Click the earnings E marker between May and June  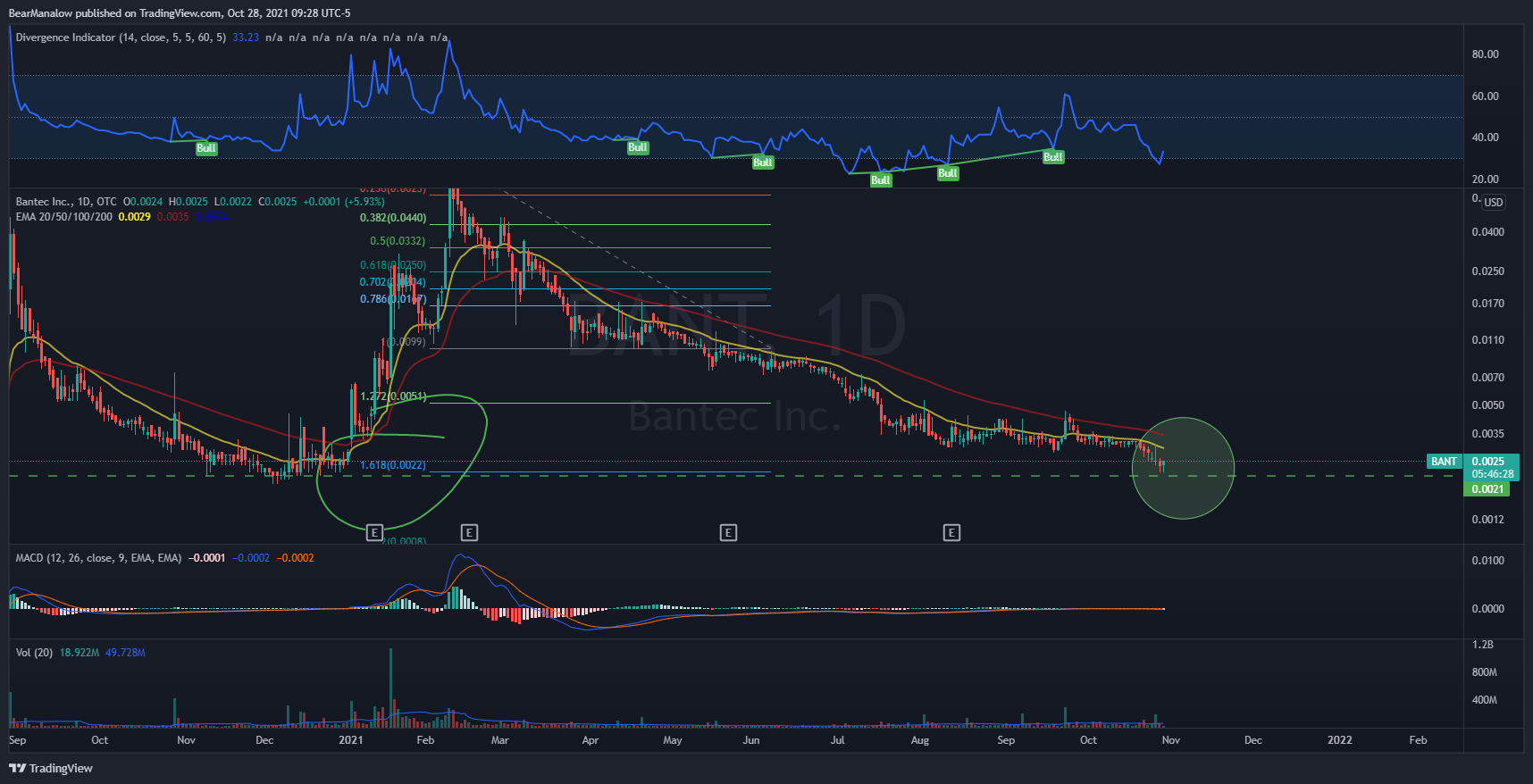728,533
